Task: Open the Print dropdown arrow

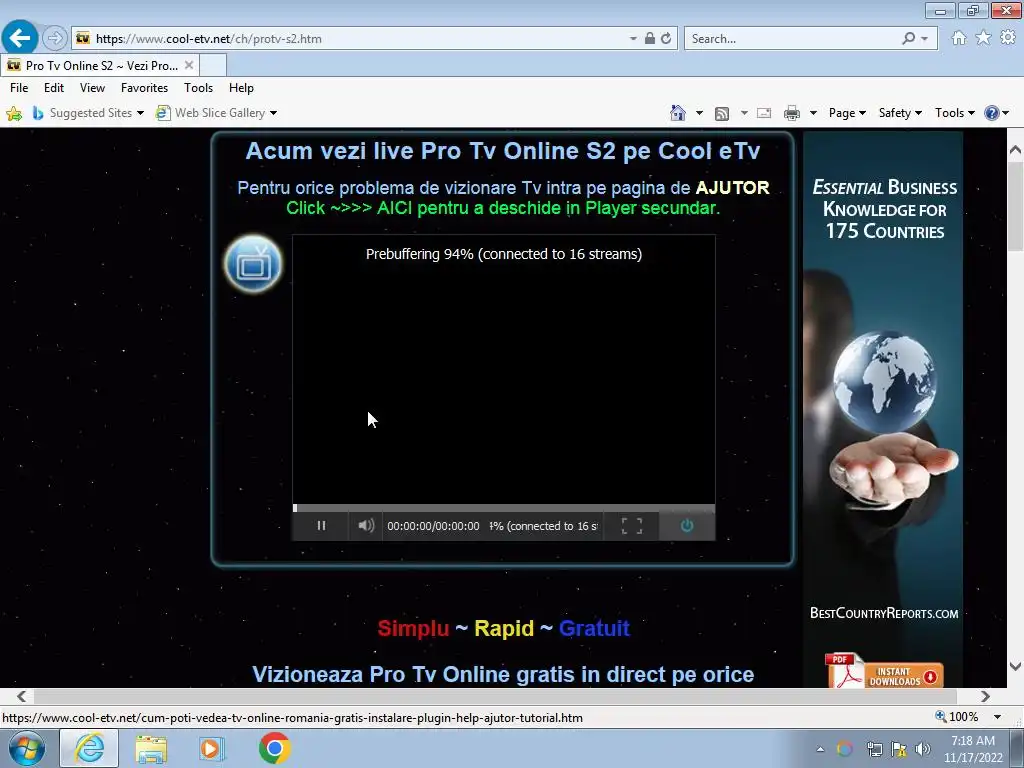Action: (813, 113)
